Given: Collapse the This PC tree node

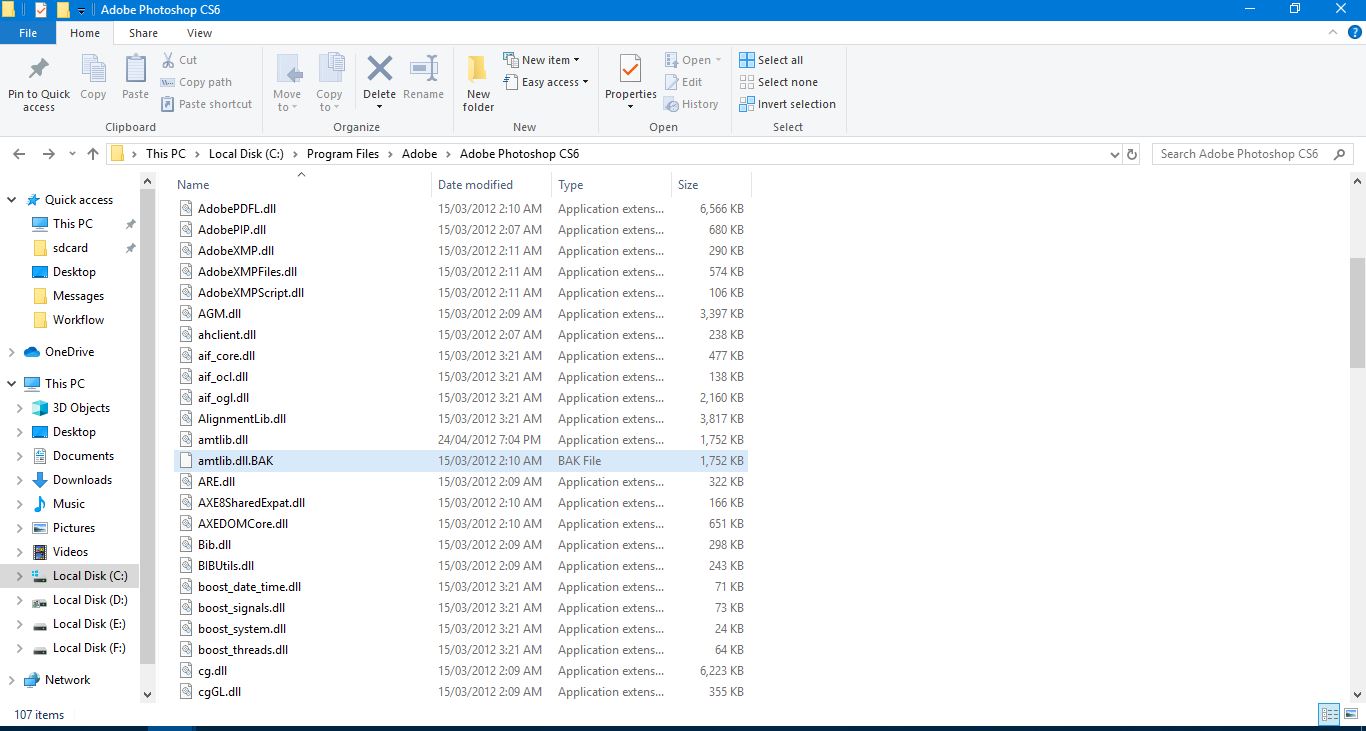Looking at the screenshot, I should 12,384.
